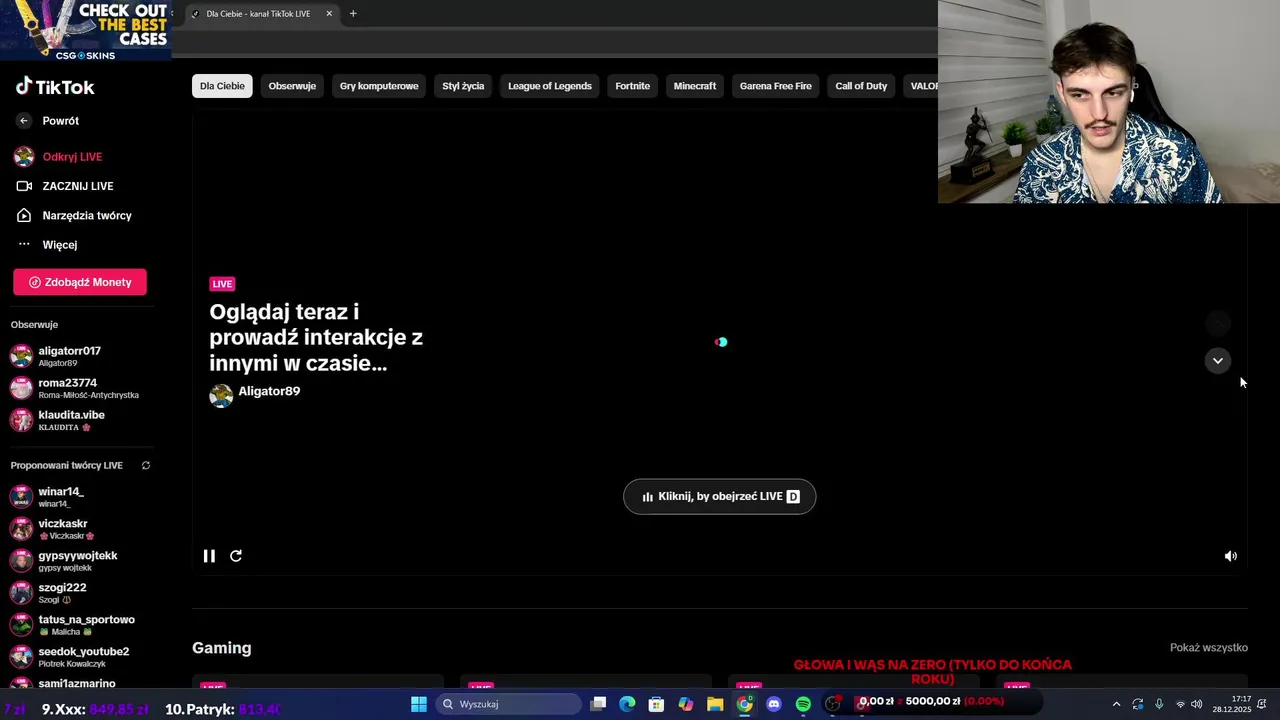Close the TikTok LIVE browser tab
Screen dimensions: 1280x720
[x=329, y=14]
